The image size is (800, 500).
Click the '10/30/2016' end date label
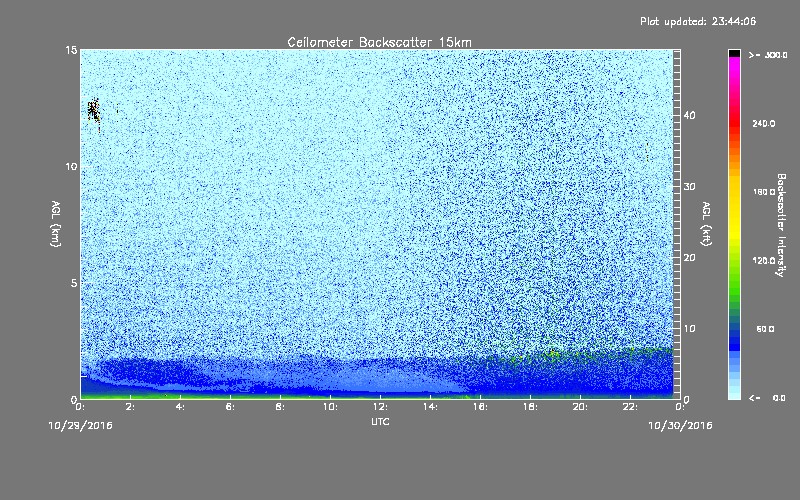pos(680,426)
